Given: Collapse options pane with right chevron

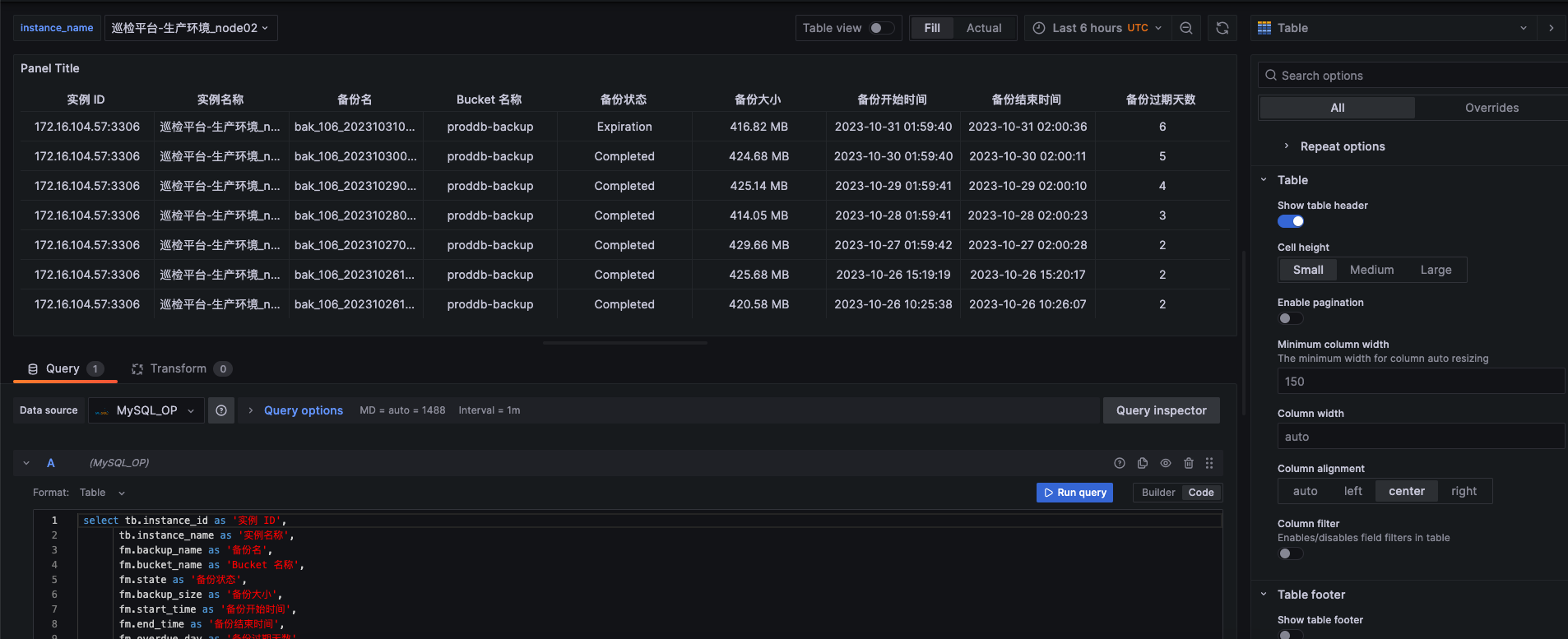Looking at the screenshot, I should pos(1552,28).
